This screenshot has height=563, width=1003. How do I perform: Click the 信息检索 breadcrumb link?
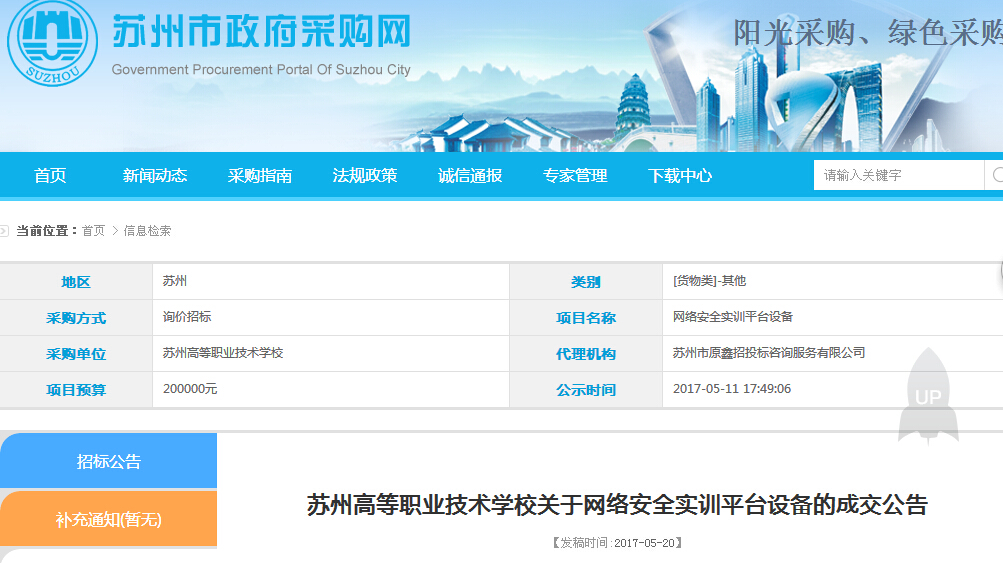(x=147, y=231)
